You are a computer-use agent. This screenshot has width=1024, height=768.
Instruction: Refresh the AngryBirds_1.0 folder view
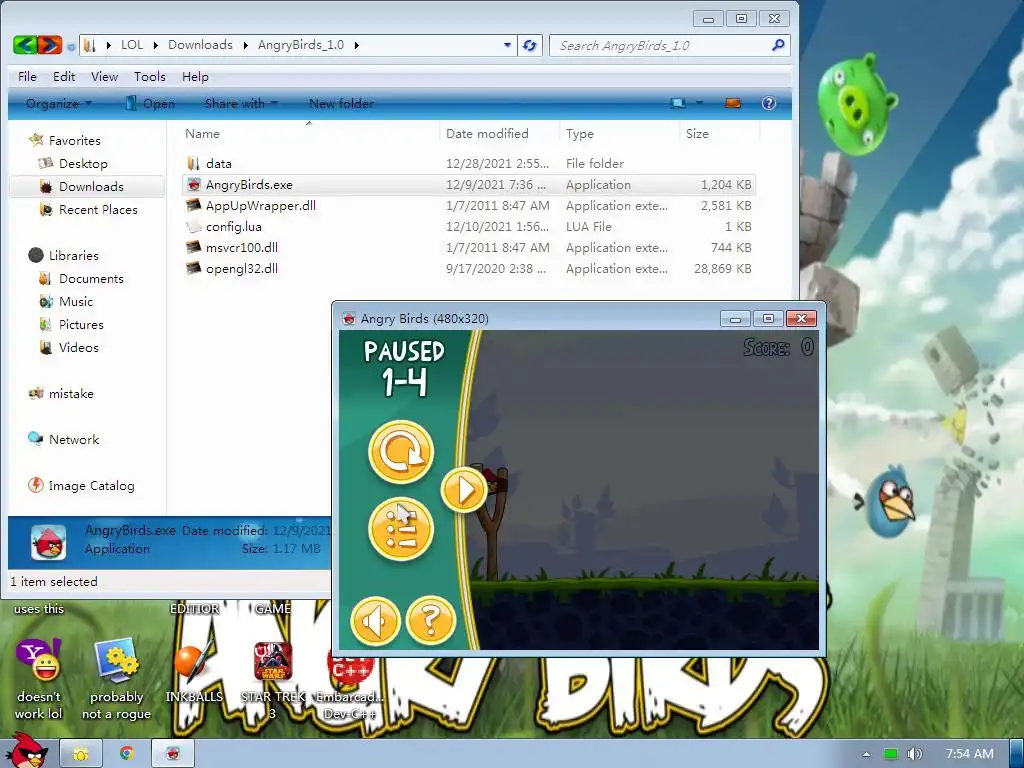(x=530, y=45)
